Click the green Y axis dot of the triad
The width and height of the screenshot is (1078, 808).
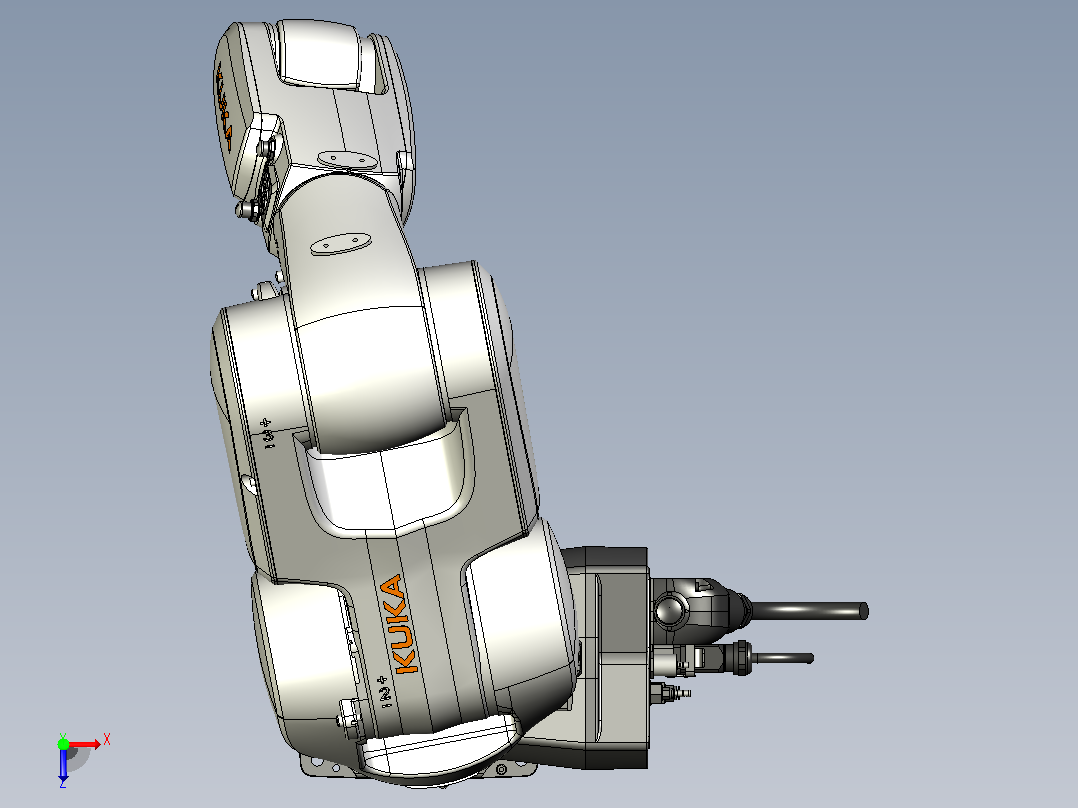tap(63, 744)
